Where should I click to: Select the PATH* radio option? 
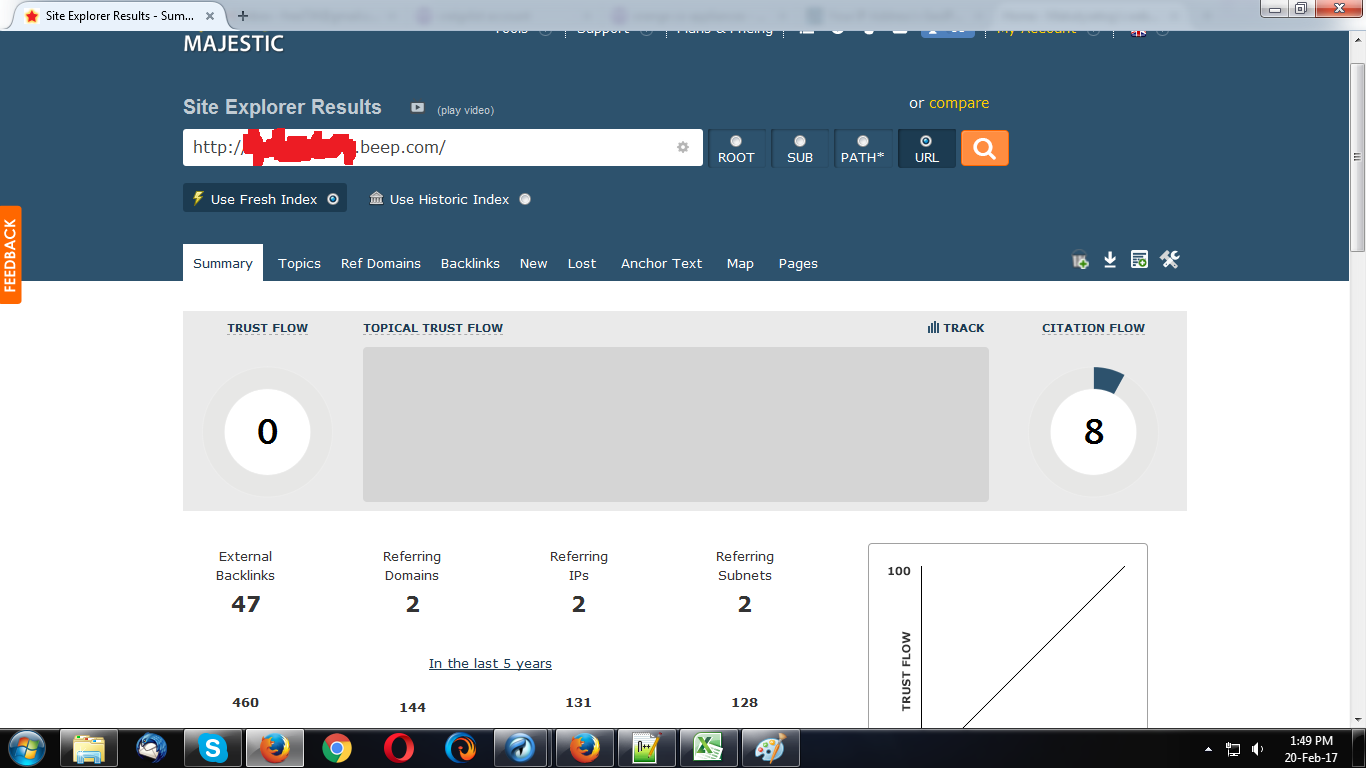pos(863,141)
